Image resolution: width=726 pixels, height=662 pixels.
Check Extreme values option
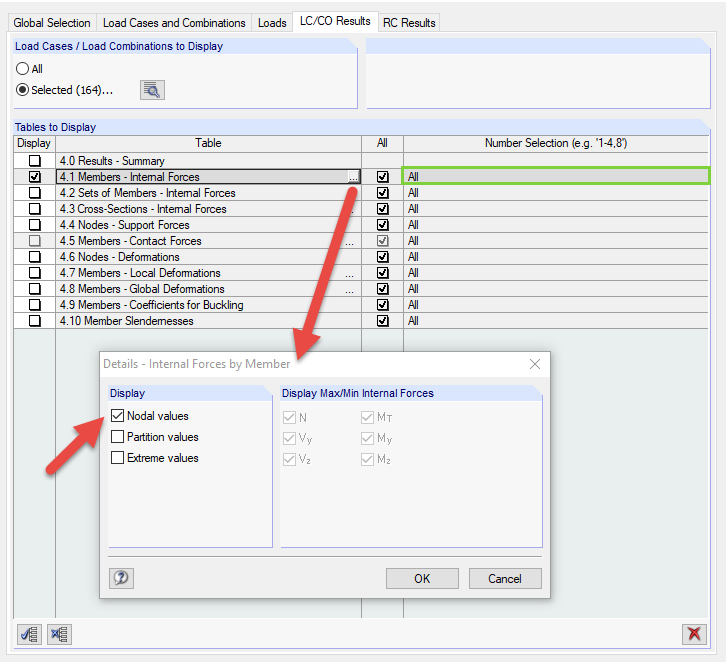tap(118, 458)
